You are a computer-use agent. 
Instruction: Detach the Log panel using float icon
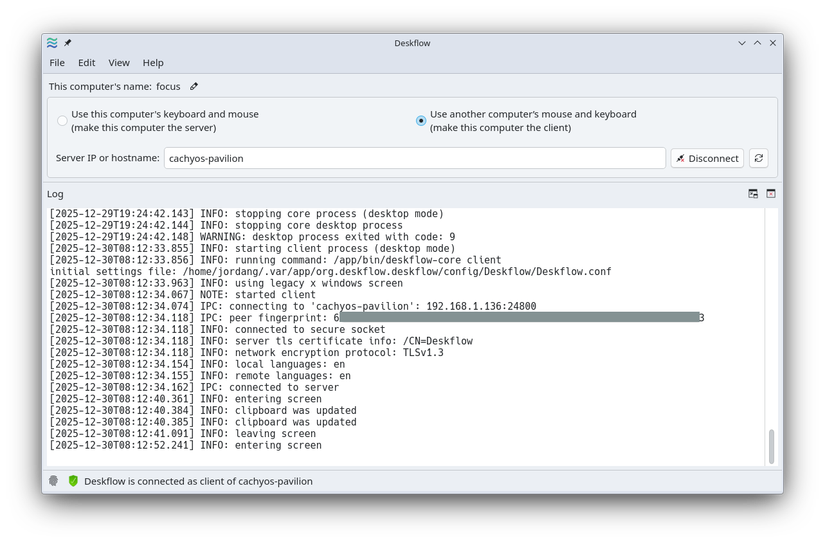(x=753, y=194)
